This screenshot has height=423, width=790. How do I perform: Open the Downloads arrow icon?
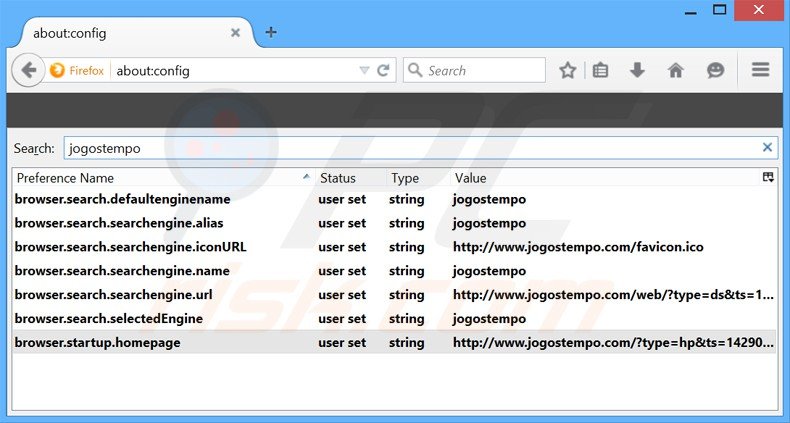pyautogui.click(x=637, y=70)
